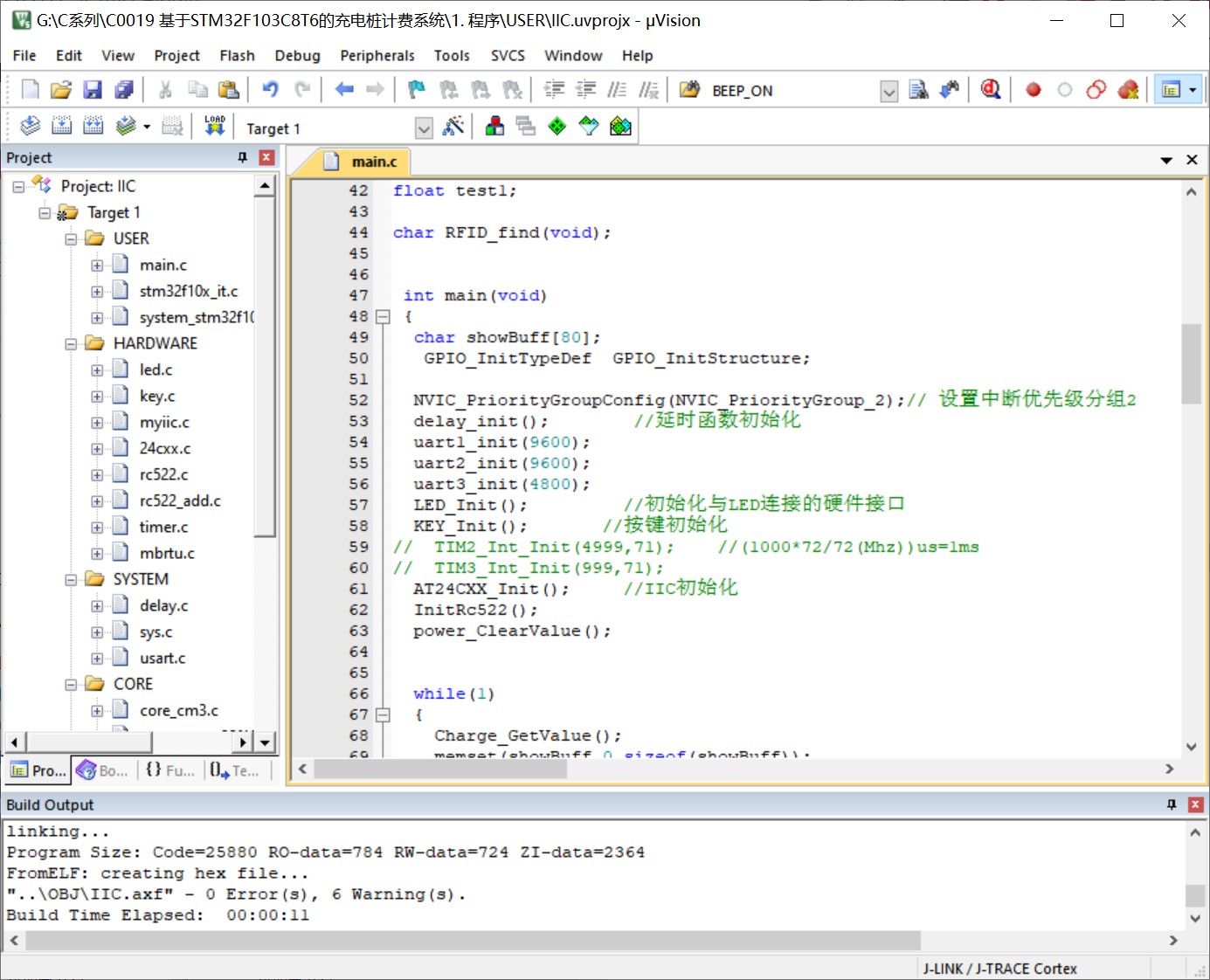The image size is (1210, 980).
Task: Cut selection with scissors icon
Action: [165, 89]
